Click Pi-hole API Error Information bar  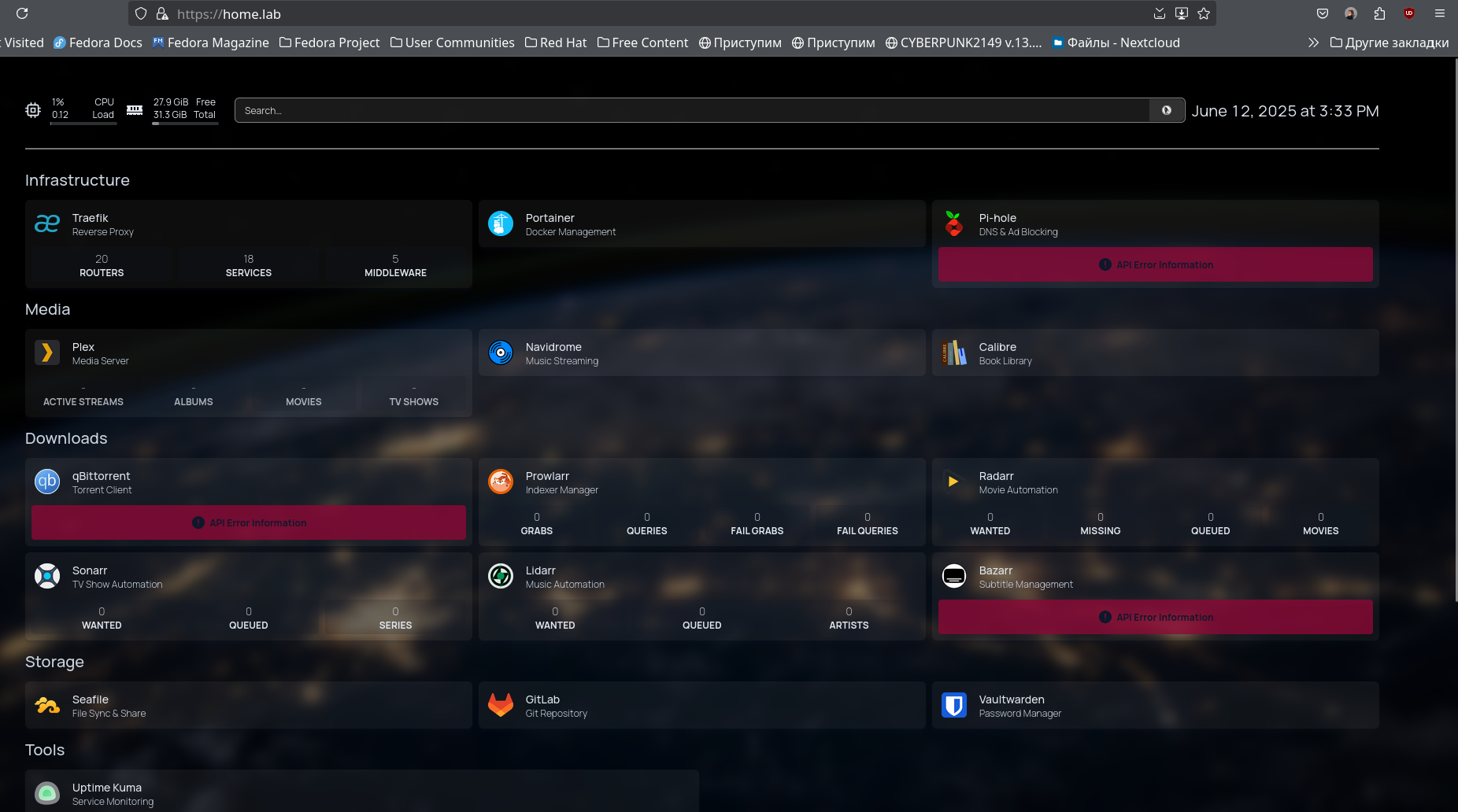[x=1156, y=264]
